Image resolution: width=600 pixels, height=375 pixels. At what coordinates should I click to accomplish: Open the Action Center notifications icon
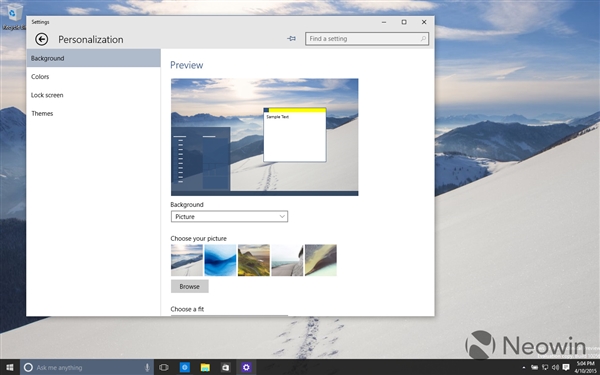click(x=566, y=368)
